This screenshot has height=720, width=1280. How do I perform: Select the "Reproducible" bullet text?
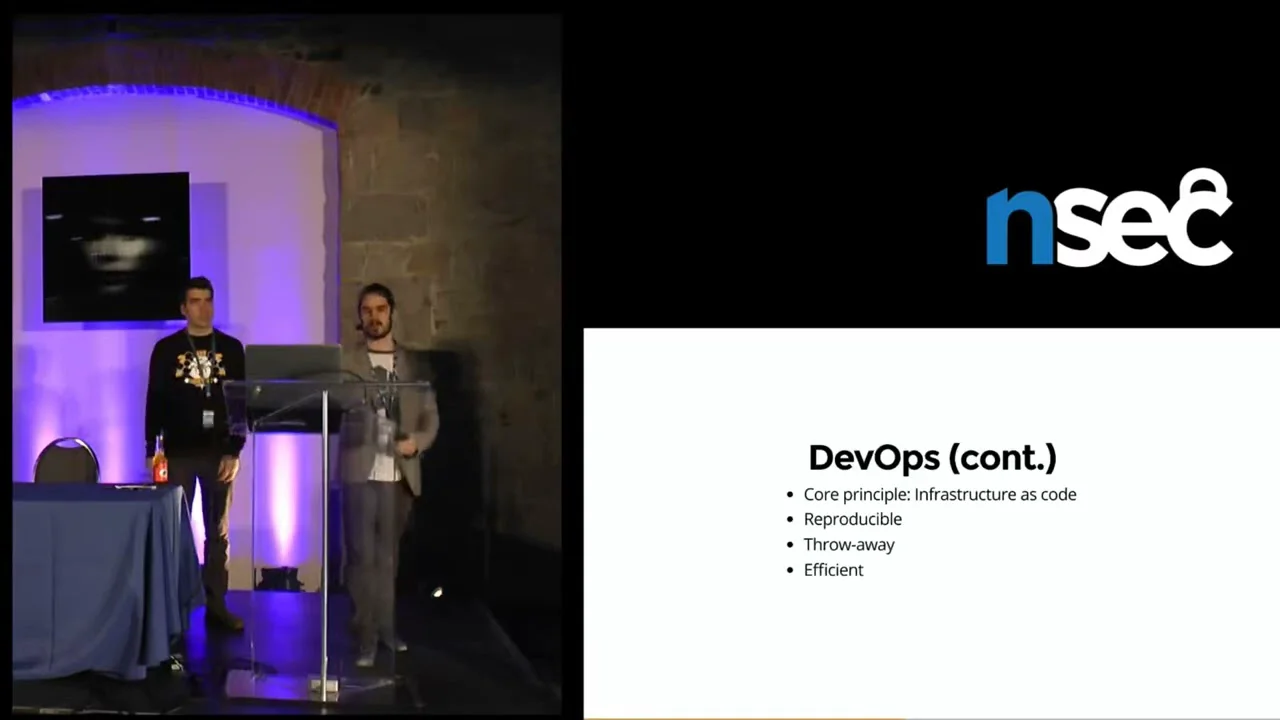(853, 519)
